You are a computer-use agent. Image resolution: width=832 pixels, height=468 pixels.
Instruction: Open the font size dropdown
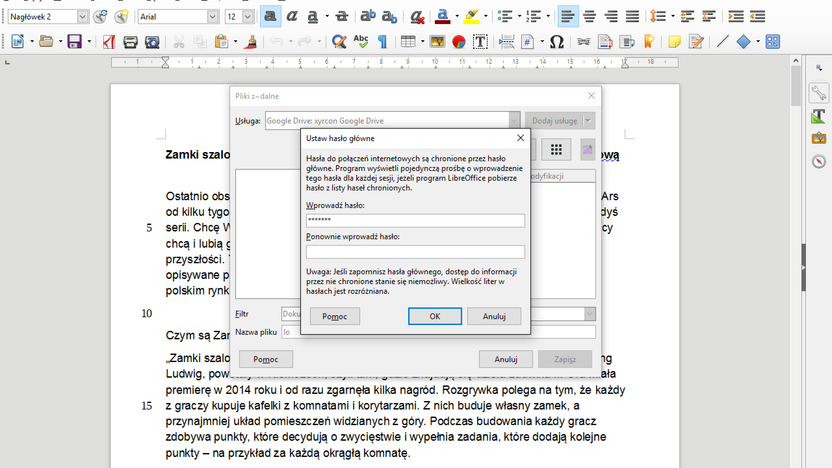(247, 17)
